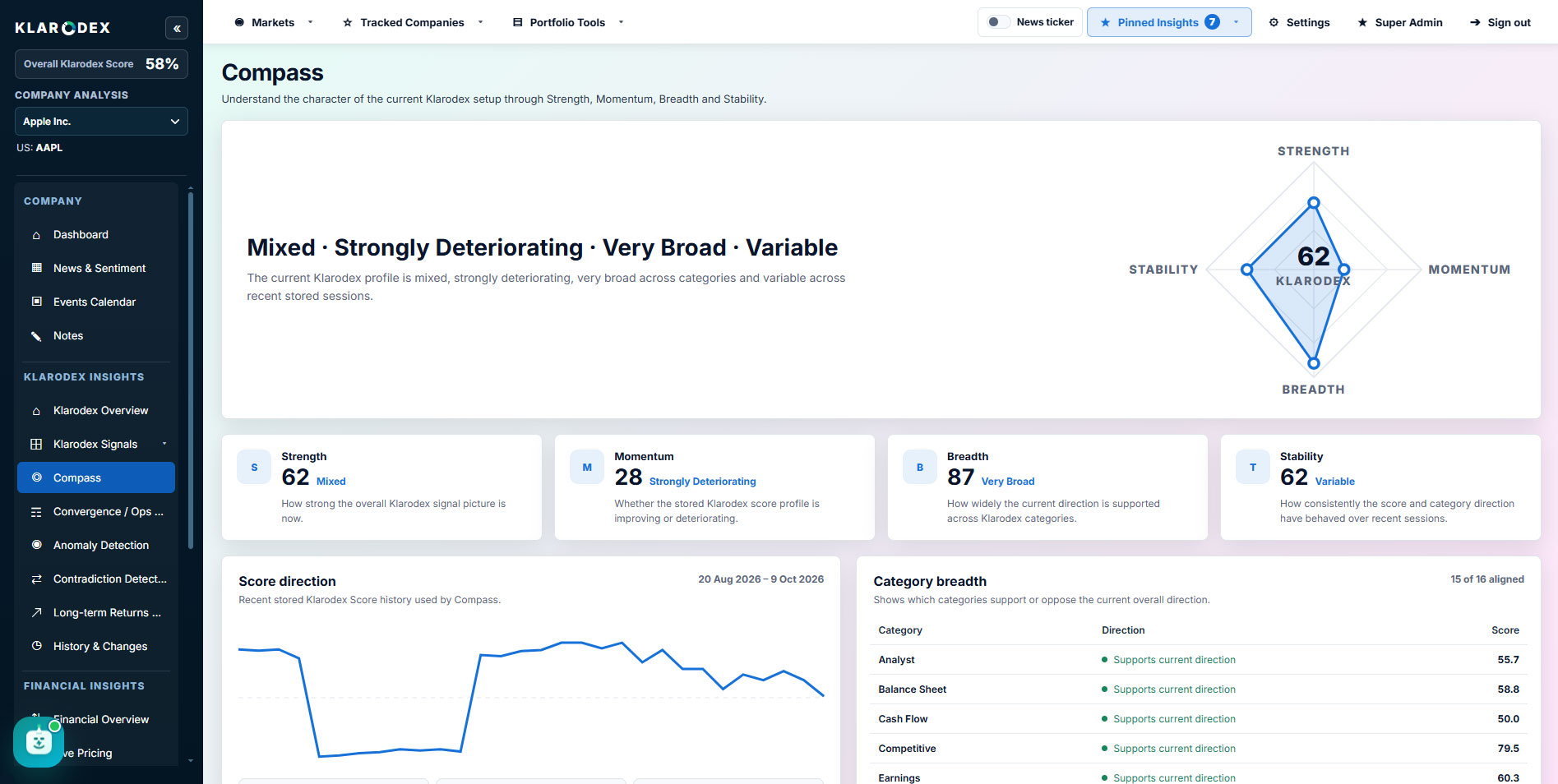Click the Momentum M badge
The image size is (1558, 784).
pyautogui.click(x=587, y=468)
